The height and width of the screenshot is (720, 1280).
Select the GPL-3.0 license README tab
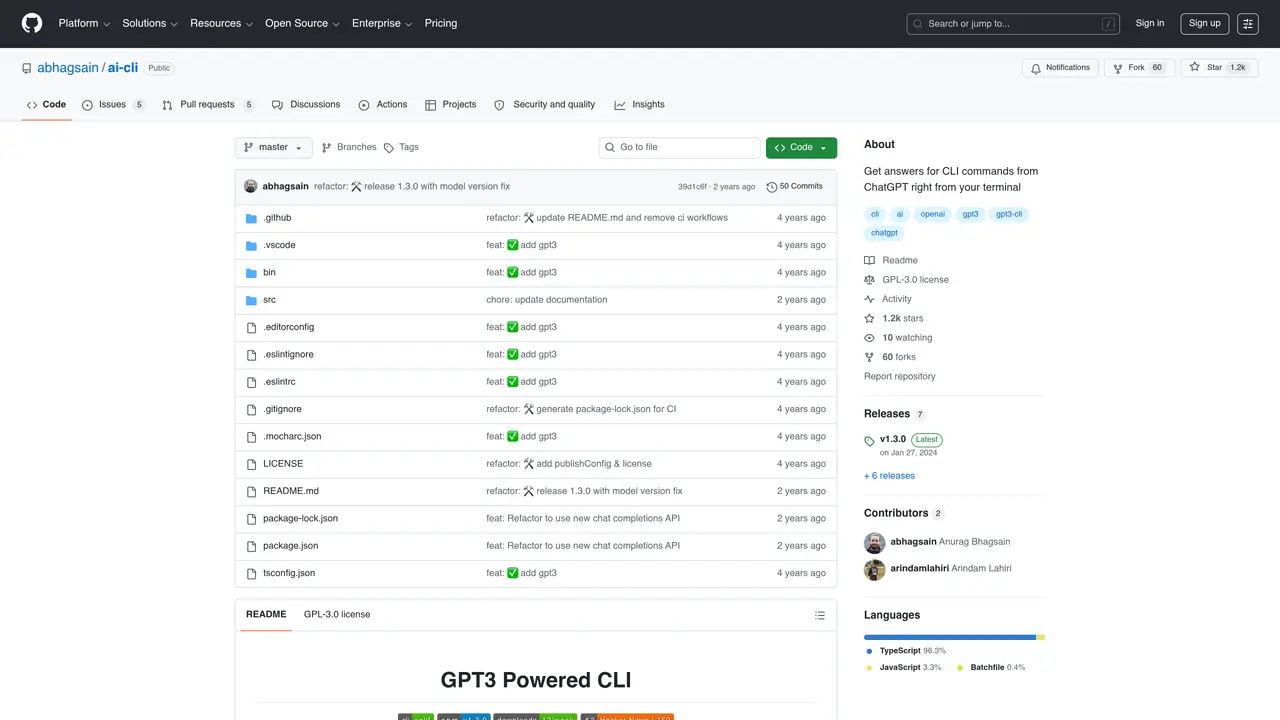pos(337,615)
